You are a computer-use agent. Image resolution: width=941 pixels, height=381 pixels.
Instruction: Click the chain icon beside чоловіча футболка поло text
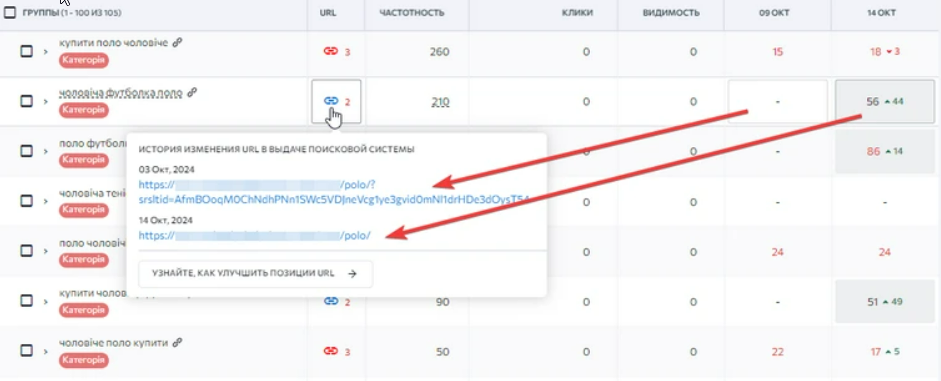(x=191, y=92)
